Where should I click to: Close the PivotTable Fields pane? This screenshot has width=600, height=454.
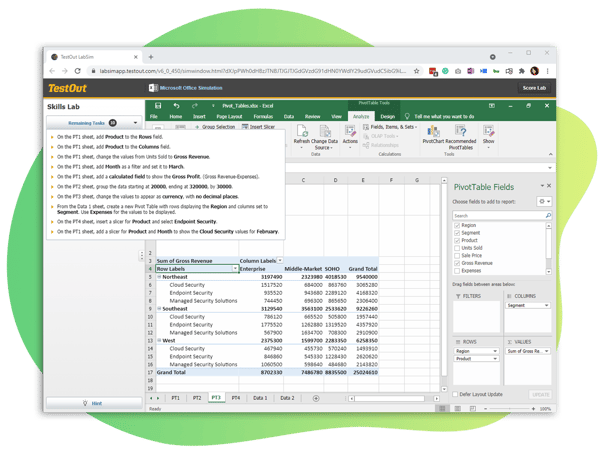[549, 186]
